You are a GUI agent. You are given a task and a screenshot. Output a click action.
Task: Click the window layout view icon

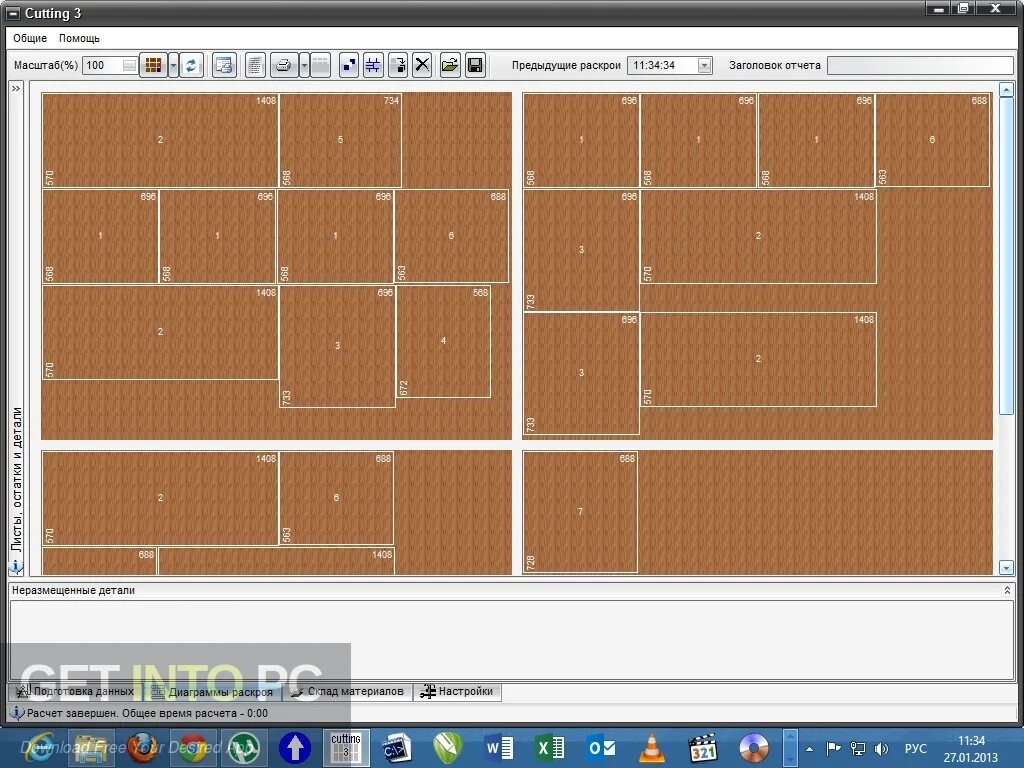[x=224, y=65]
